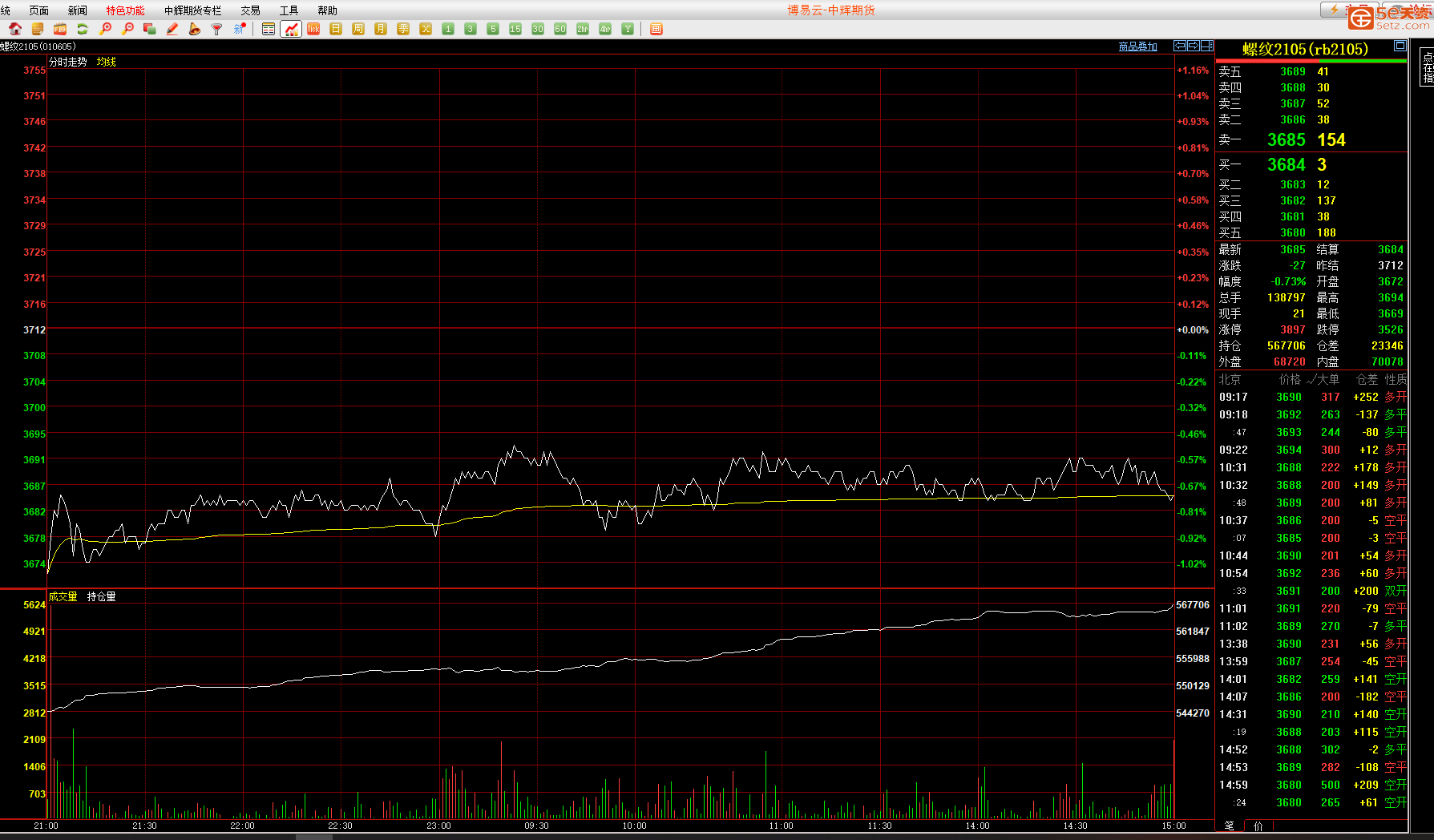This screenshot has height=840, width=1434.
Task: Select the red pencil drawing tool
Action: [x=172, y=29]
